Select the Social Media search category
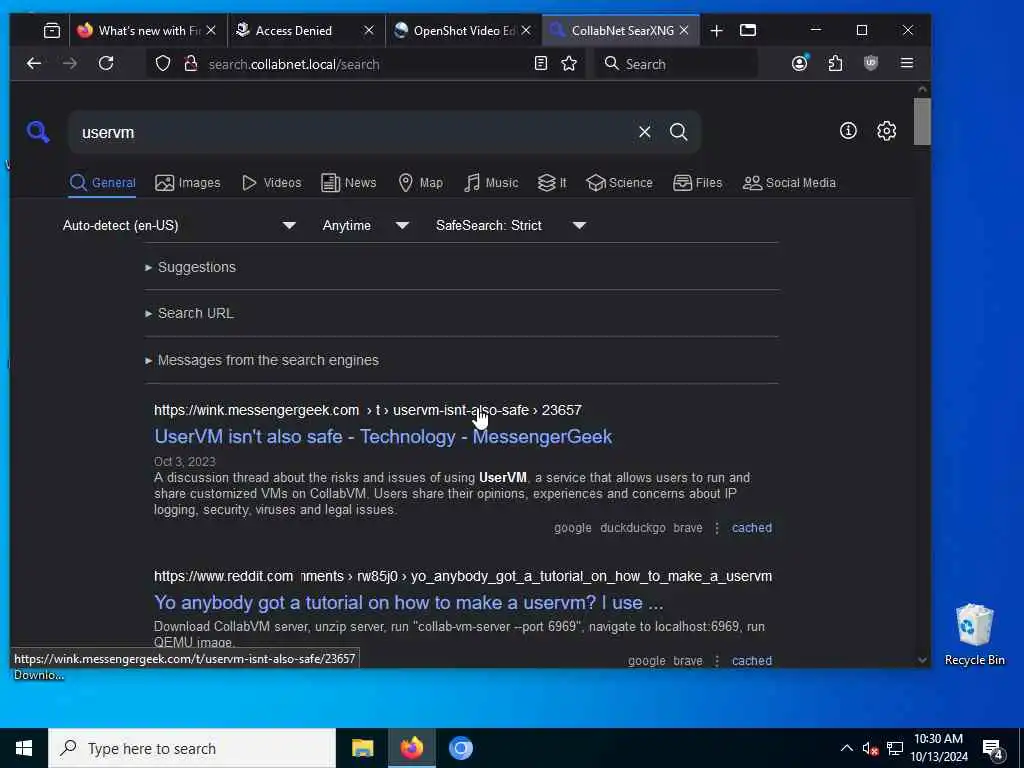This screenshot has height=768, width=1024. tap(789, 183)
